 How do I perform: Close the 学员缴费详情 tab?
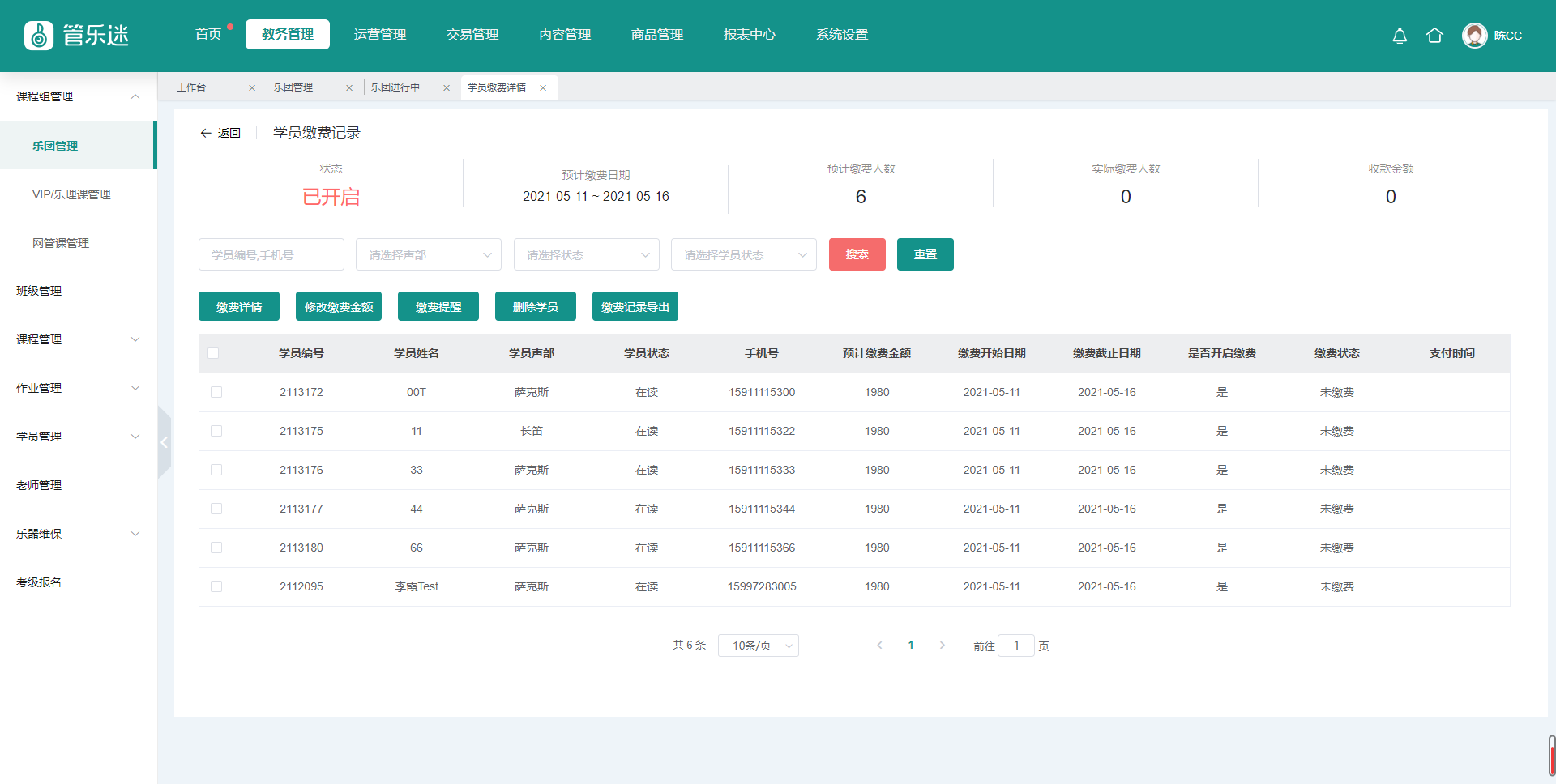pos(543,88)
